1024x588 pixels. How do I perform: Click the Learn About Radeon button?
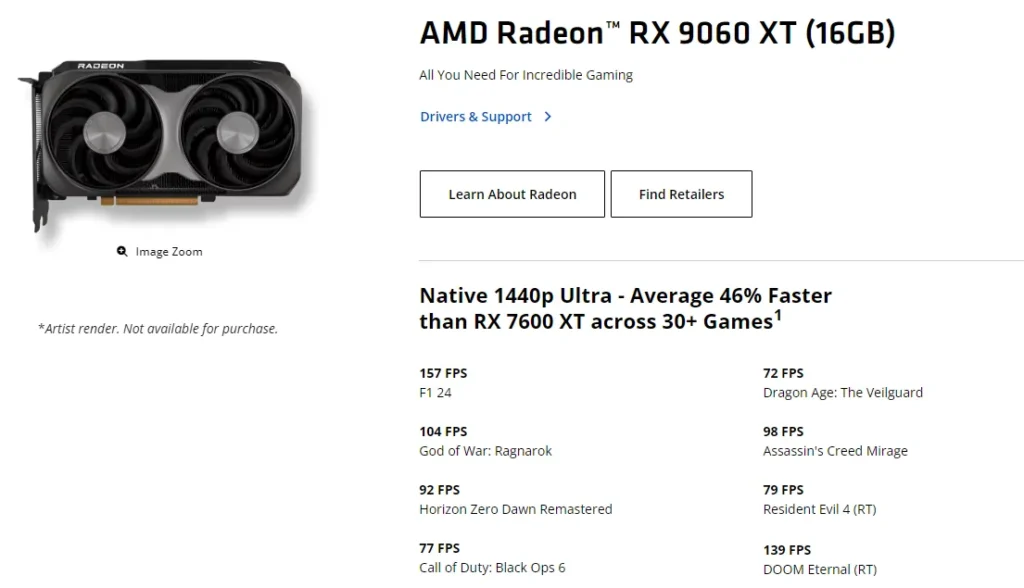[511, 194]
